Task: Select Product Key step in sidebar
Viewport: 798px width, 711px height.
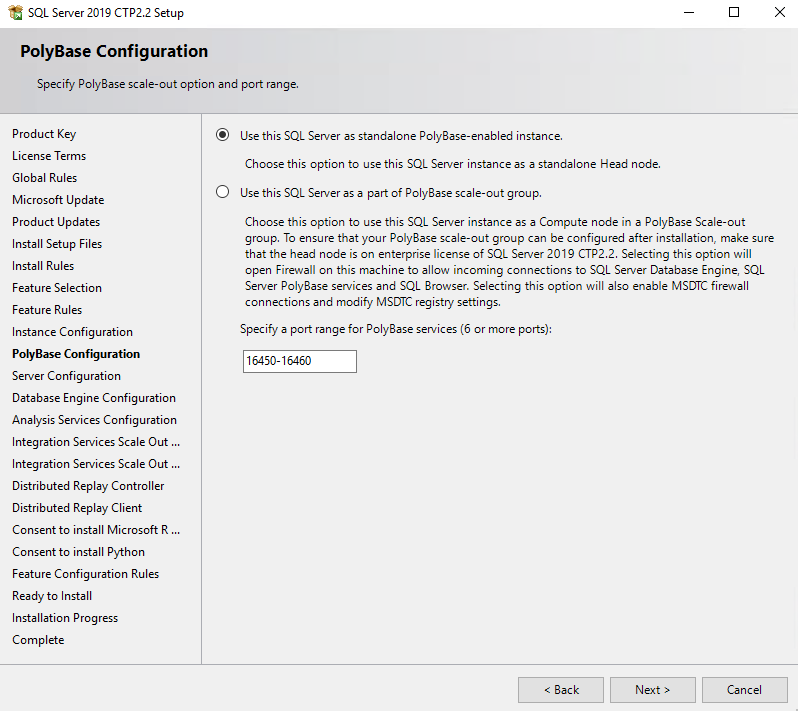Action: pyautogui.click(x=44, y=134)
